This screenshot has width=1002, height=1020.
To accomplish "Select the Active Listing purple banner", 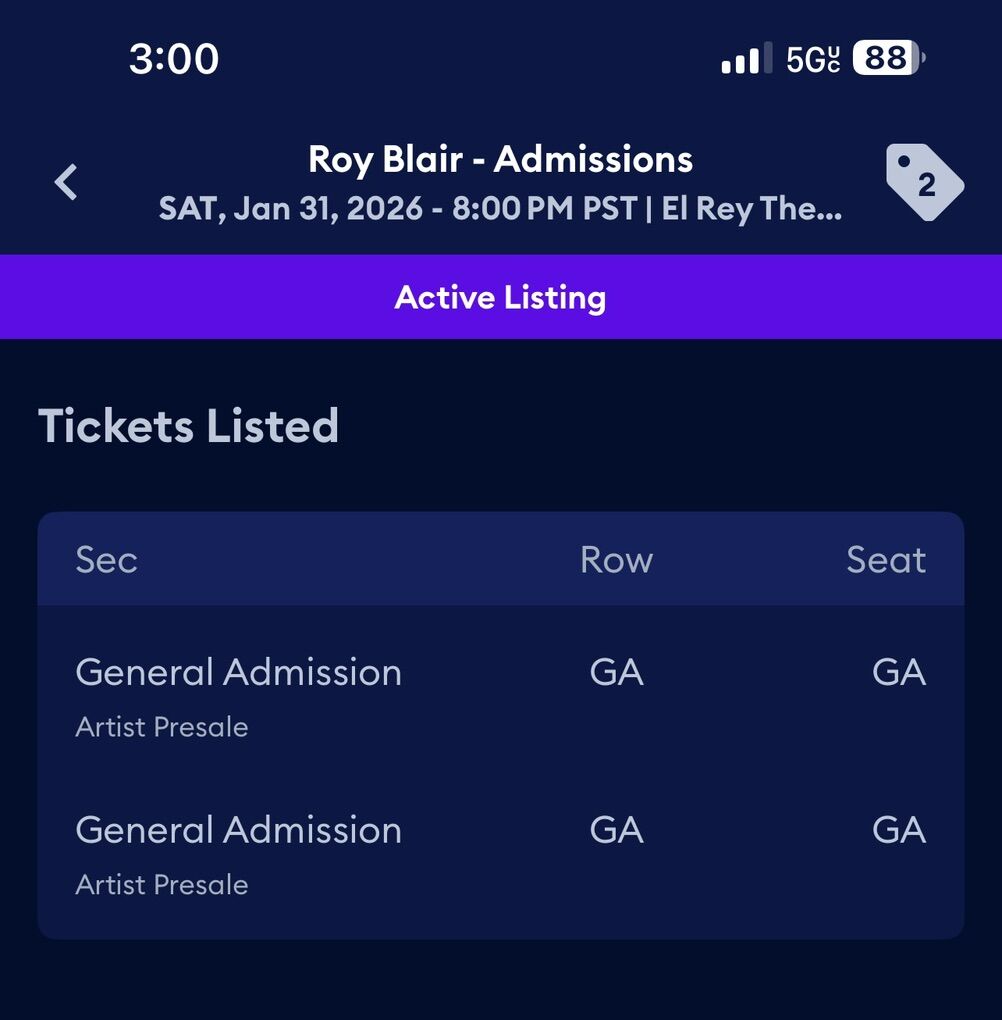I will click(501, 297).
